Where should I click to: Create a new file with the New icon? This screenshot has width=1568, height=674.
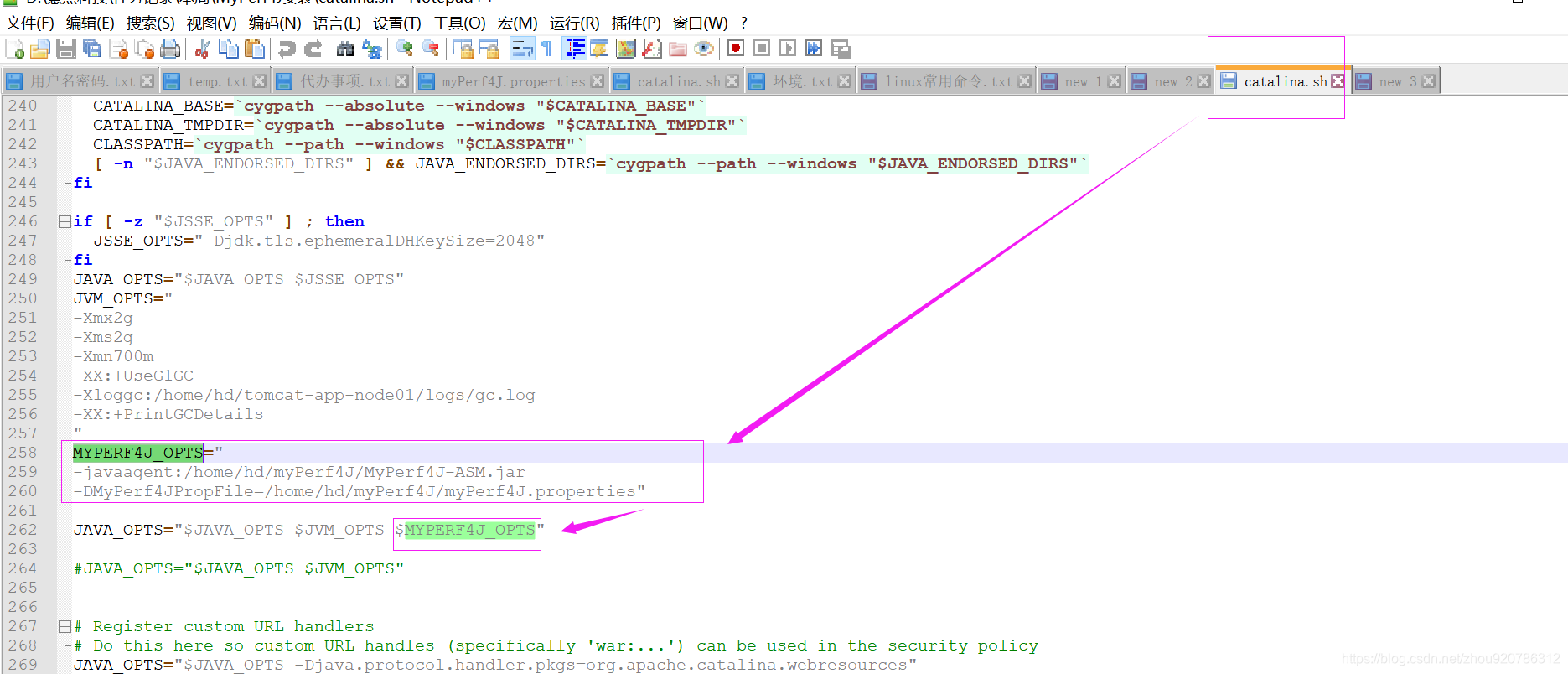[x=15, y=49]
